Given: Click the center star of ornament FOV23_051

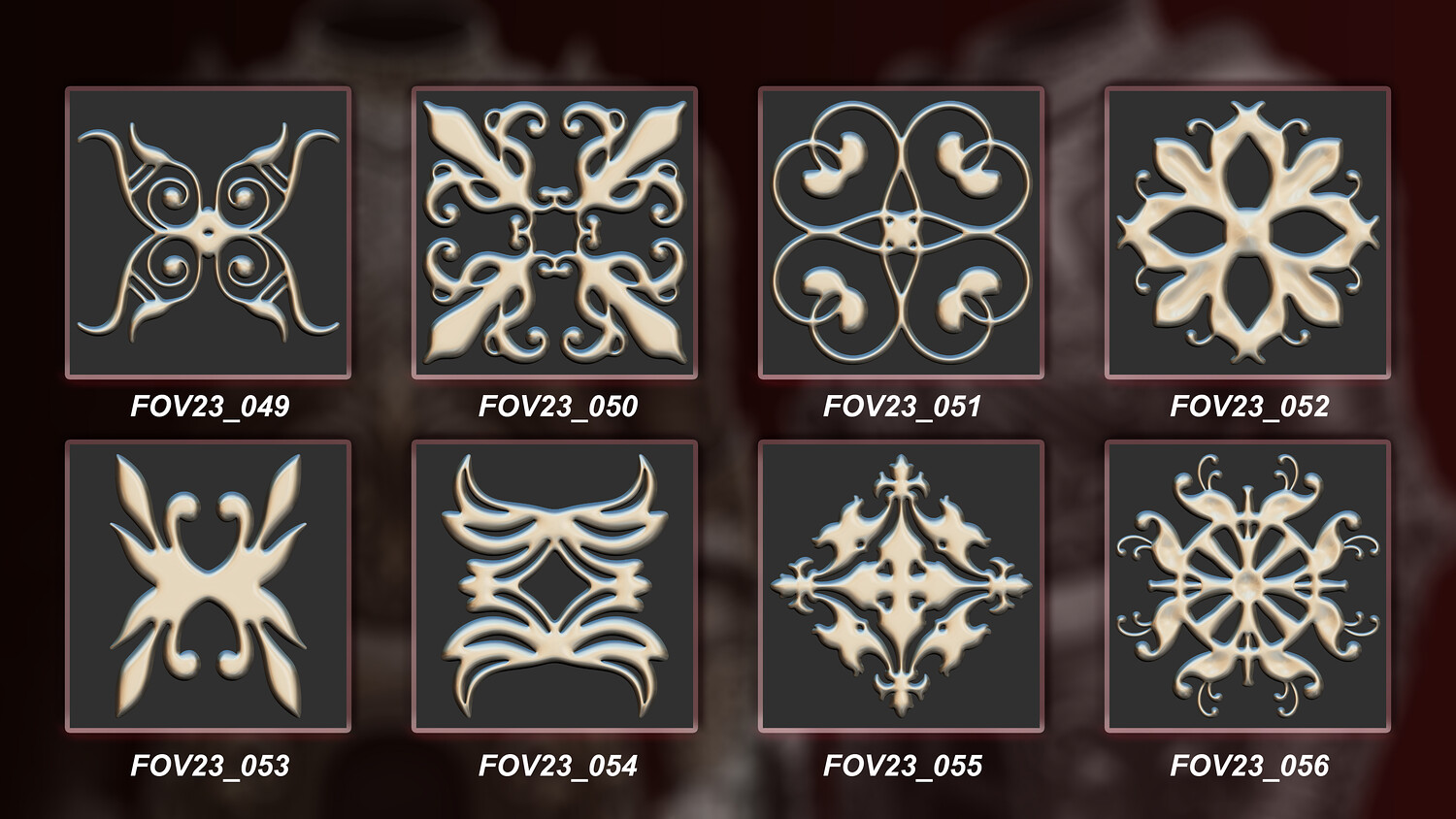Looking at the screenshot, I should coord(901,233).
